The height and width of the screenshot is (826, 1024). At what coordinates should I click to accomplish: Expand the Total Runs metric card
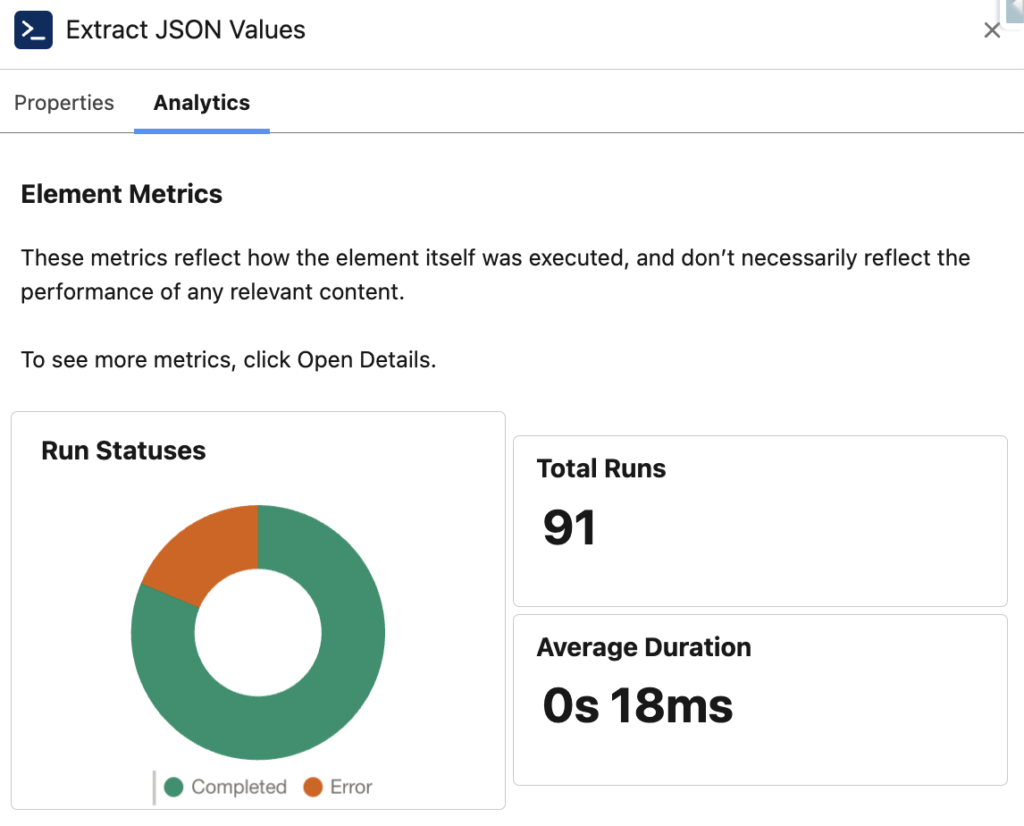[x=760, y=520]
